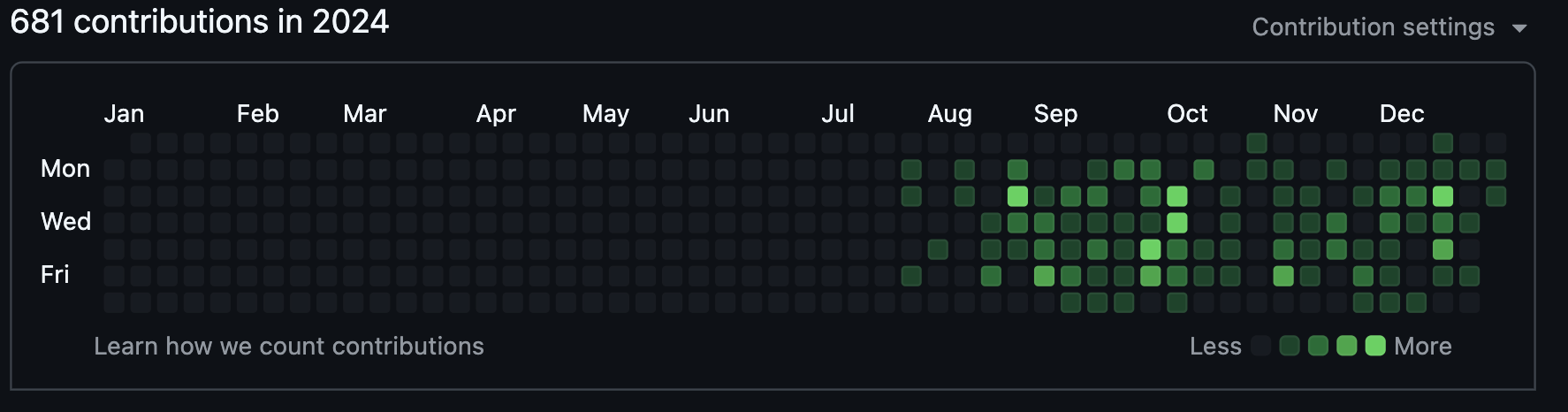Choose the fourth legend swatch from Less

(x=1347, y=346)
